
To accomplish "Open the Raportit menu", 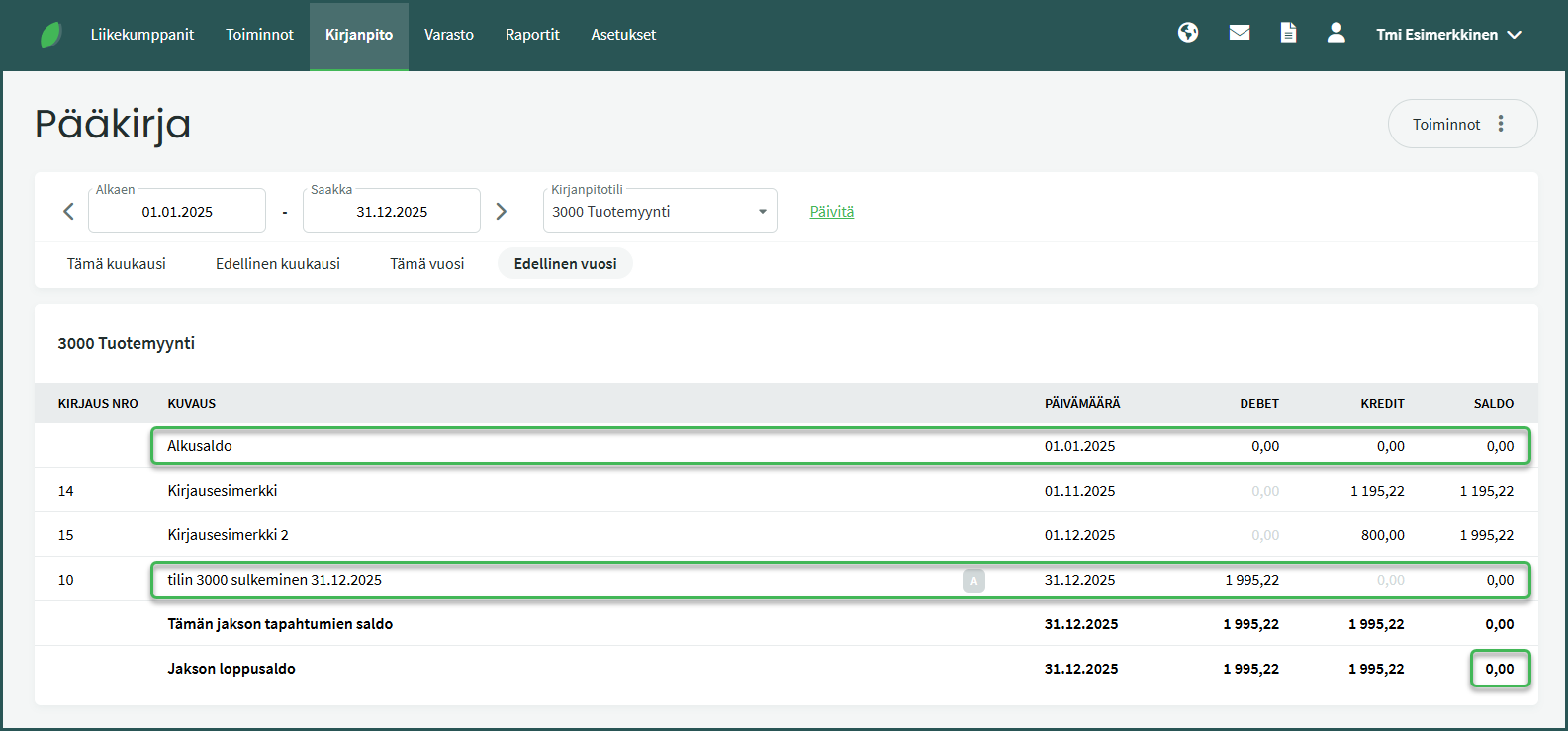I will click(532, 35).
